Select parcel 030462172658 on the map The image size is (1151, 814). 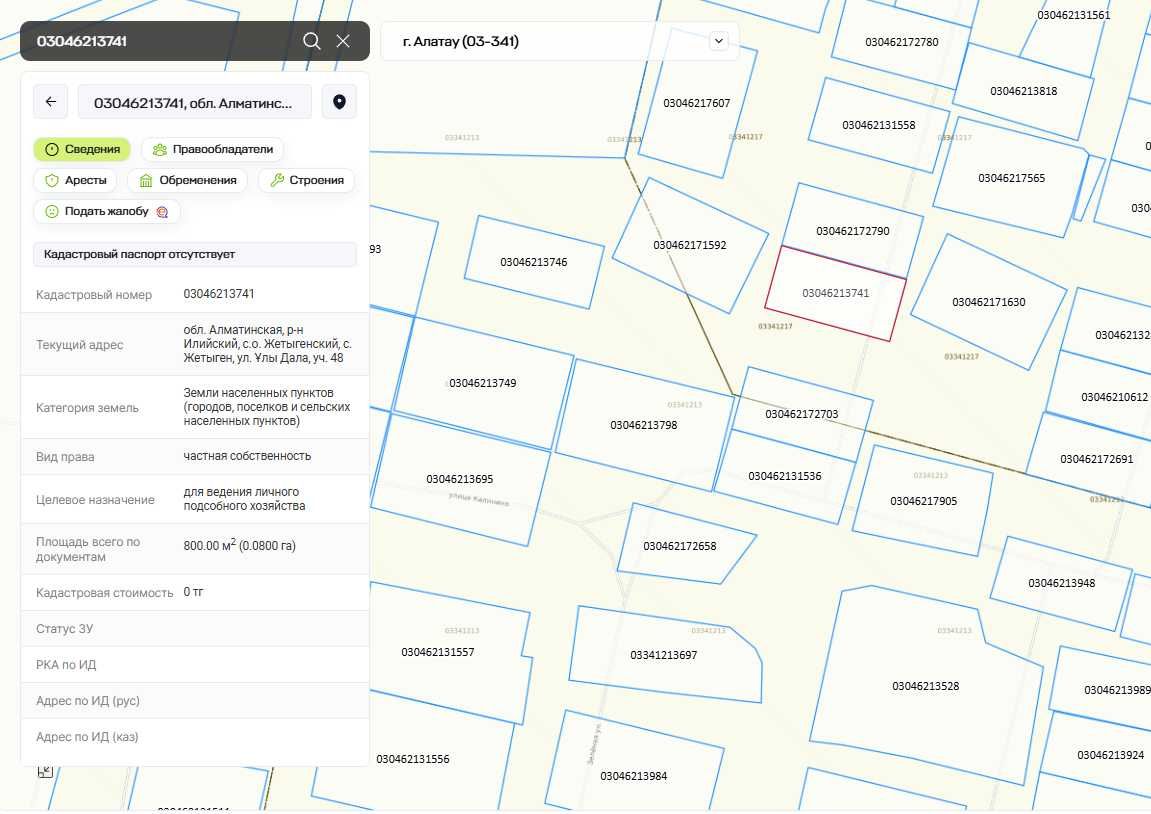pyautogui.click(x=680, y=546)
